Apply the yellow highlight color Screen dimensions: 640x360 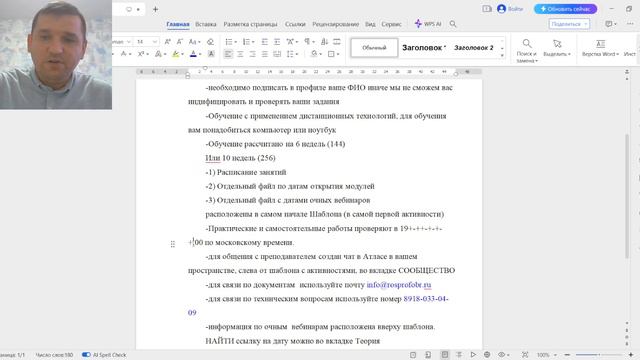(176, 54)
